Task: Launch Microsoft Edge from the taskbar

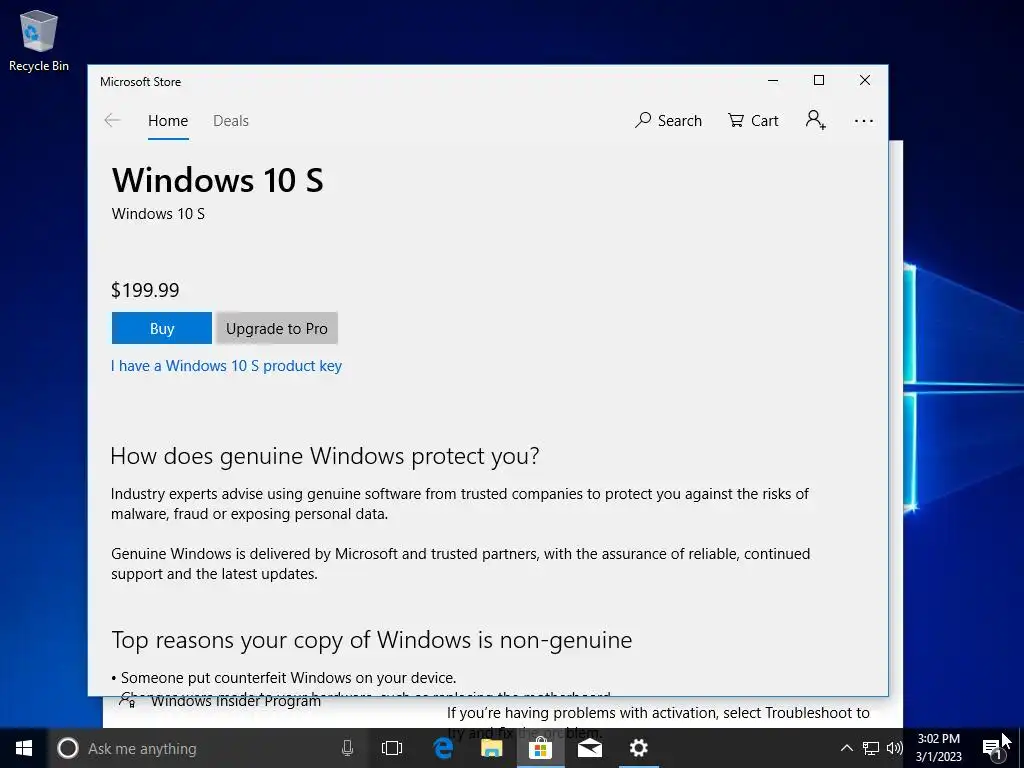Action: (x=443, y=748)
